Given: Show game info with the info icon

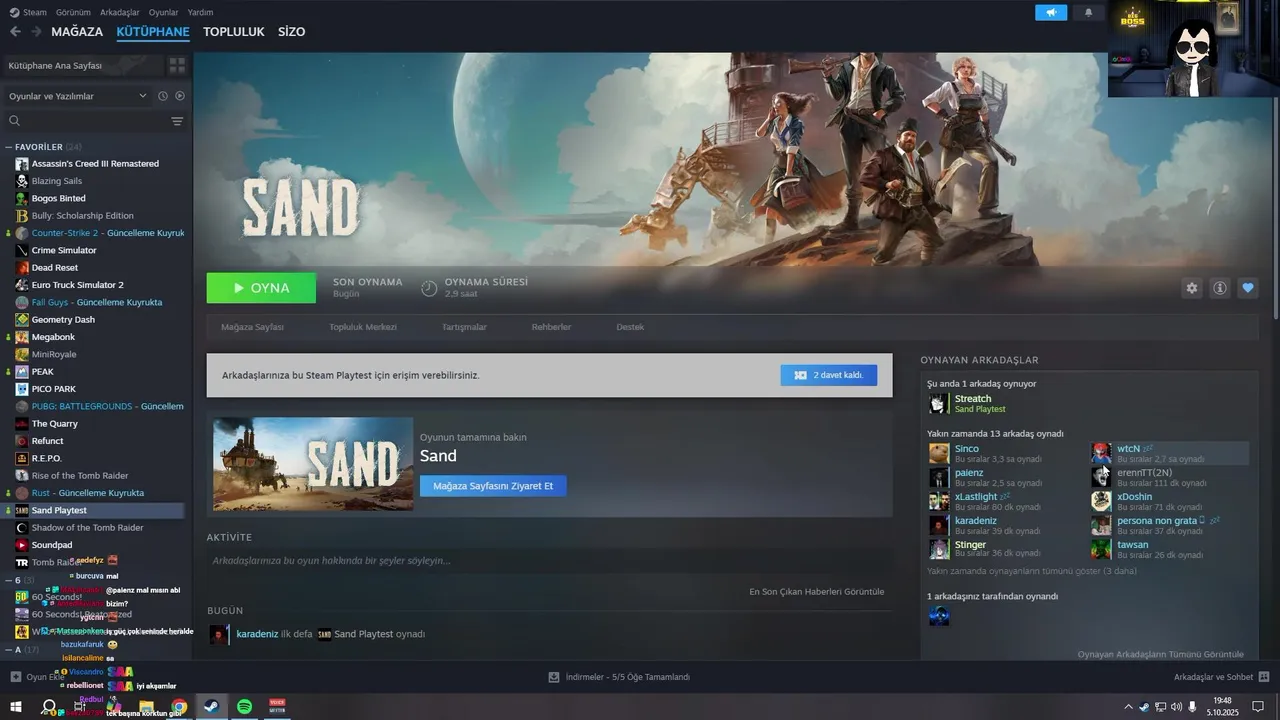Looking at the screenshot, I should pyautogui.click(x=1220, y=288).
